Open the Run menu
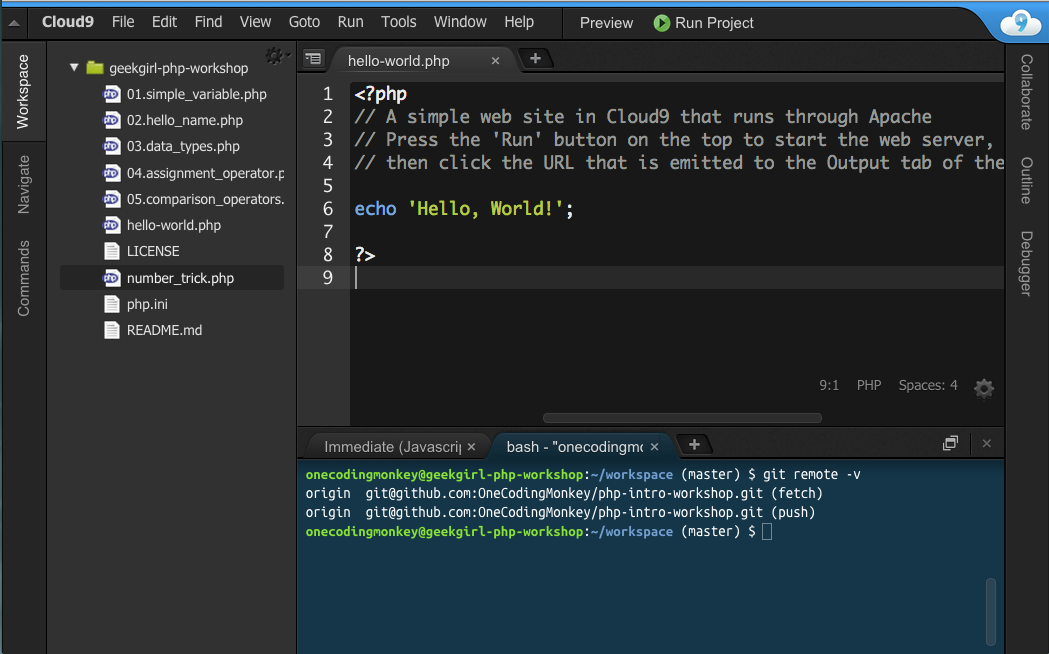 coord(351,22)
